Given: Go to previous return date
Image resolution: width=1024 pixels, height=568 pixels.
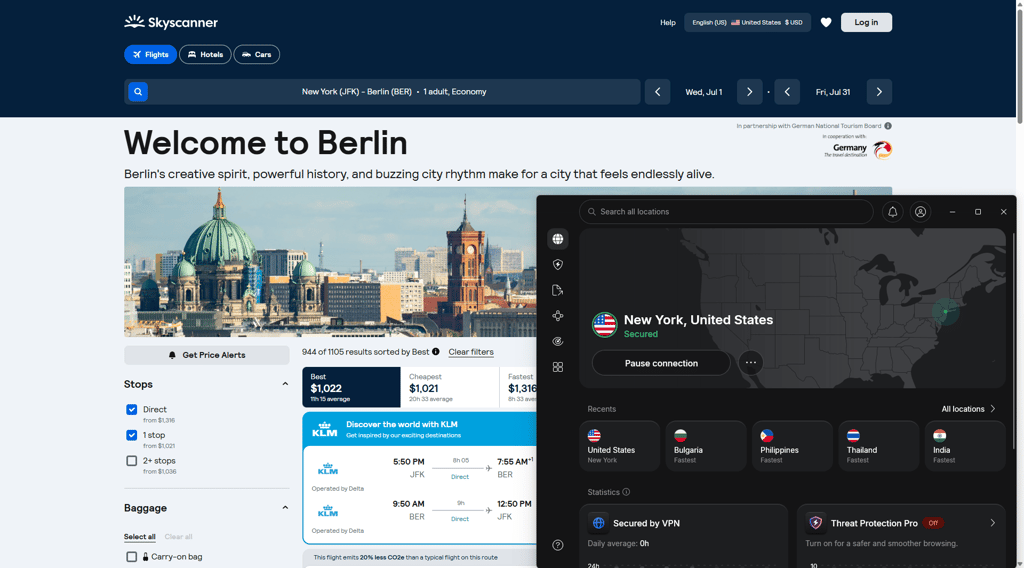Looking at the screenshot, I should click(x=787, y=91).
